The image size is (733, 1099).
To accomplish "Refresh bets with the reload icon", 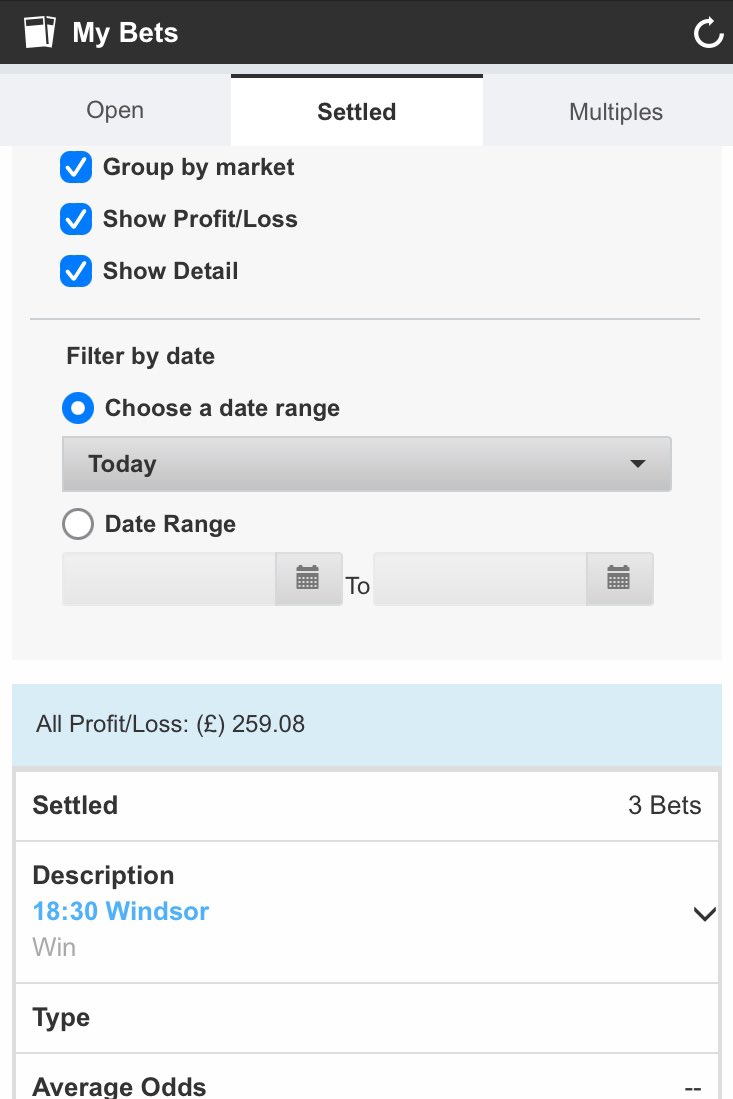I will pyautogui.click(x=708, y=33).
